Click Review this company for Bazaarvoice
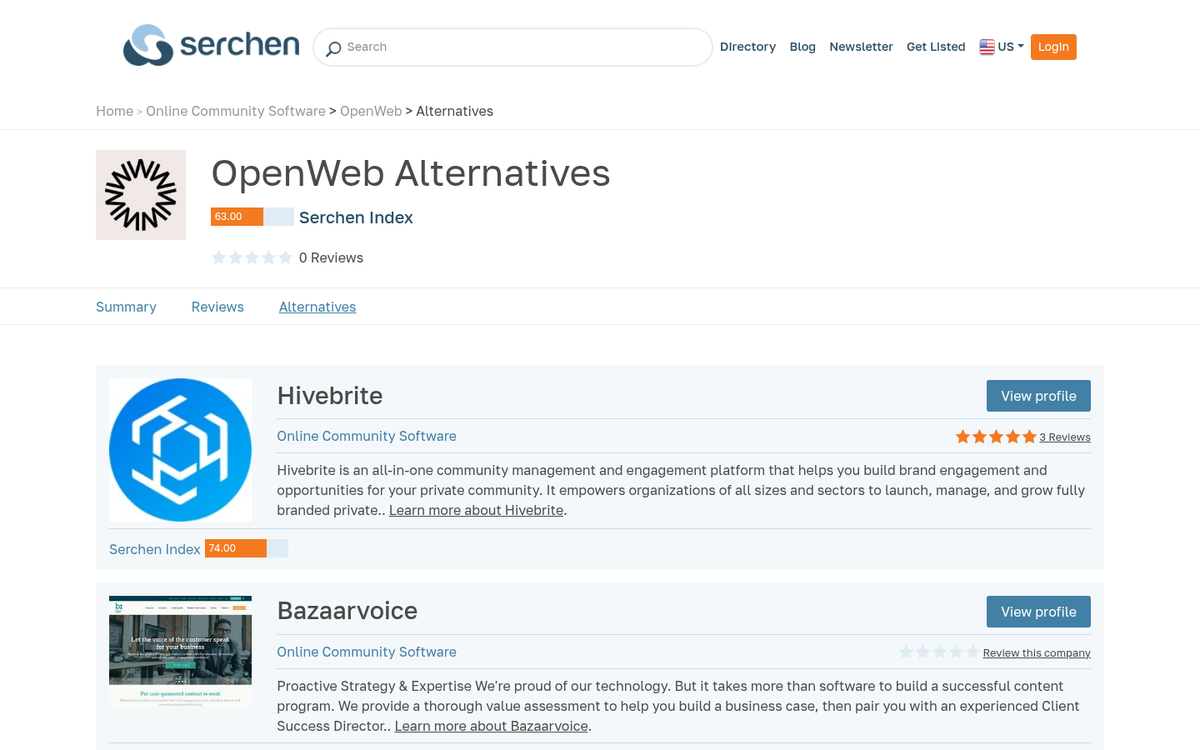The width and height of the screenshot is (1200, 750). click(1036, 652)
